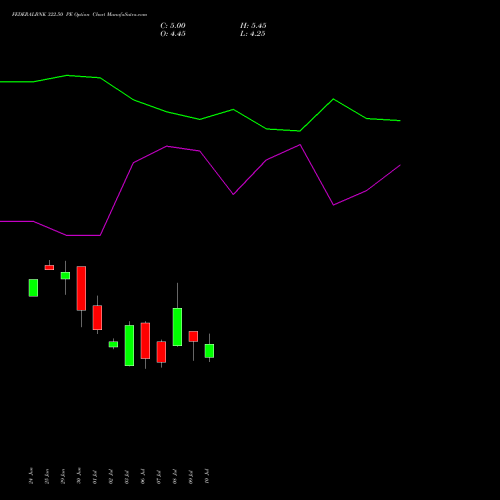This screenshot has height=500, width=500.
Task: Select the 06 Jul date label
Action: click(143, 477)
